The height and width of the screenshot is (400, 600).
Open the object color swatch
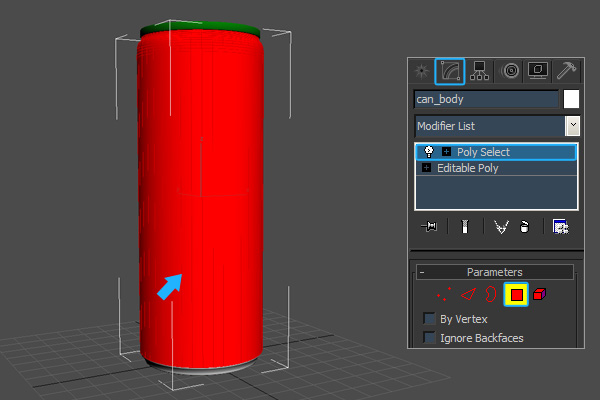(x=571, y=99)
